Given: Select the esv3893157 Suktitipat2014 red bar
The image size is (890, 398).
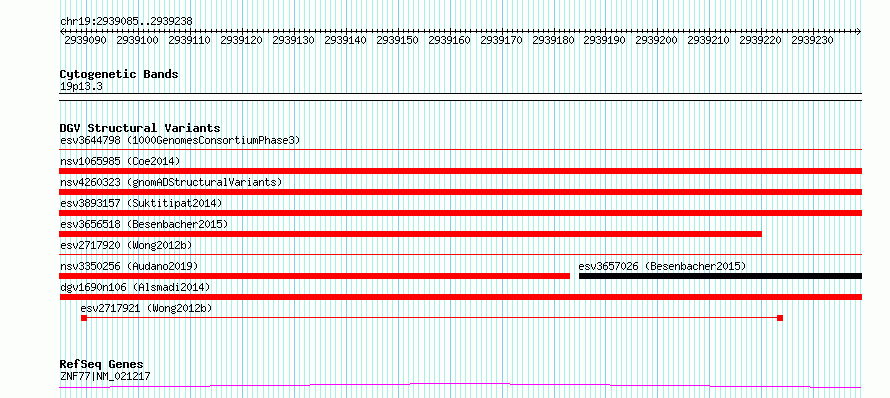Looking at the screenshot, I should pos(460,213).
